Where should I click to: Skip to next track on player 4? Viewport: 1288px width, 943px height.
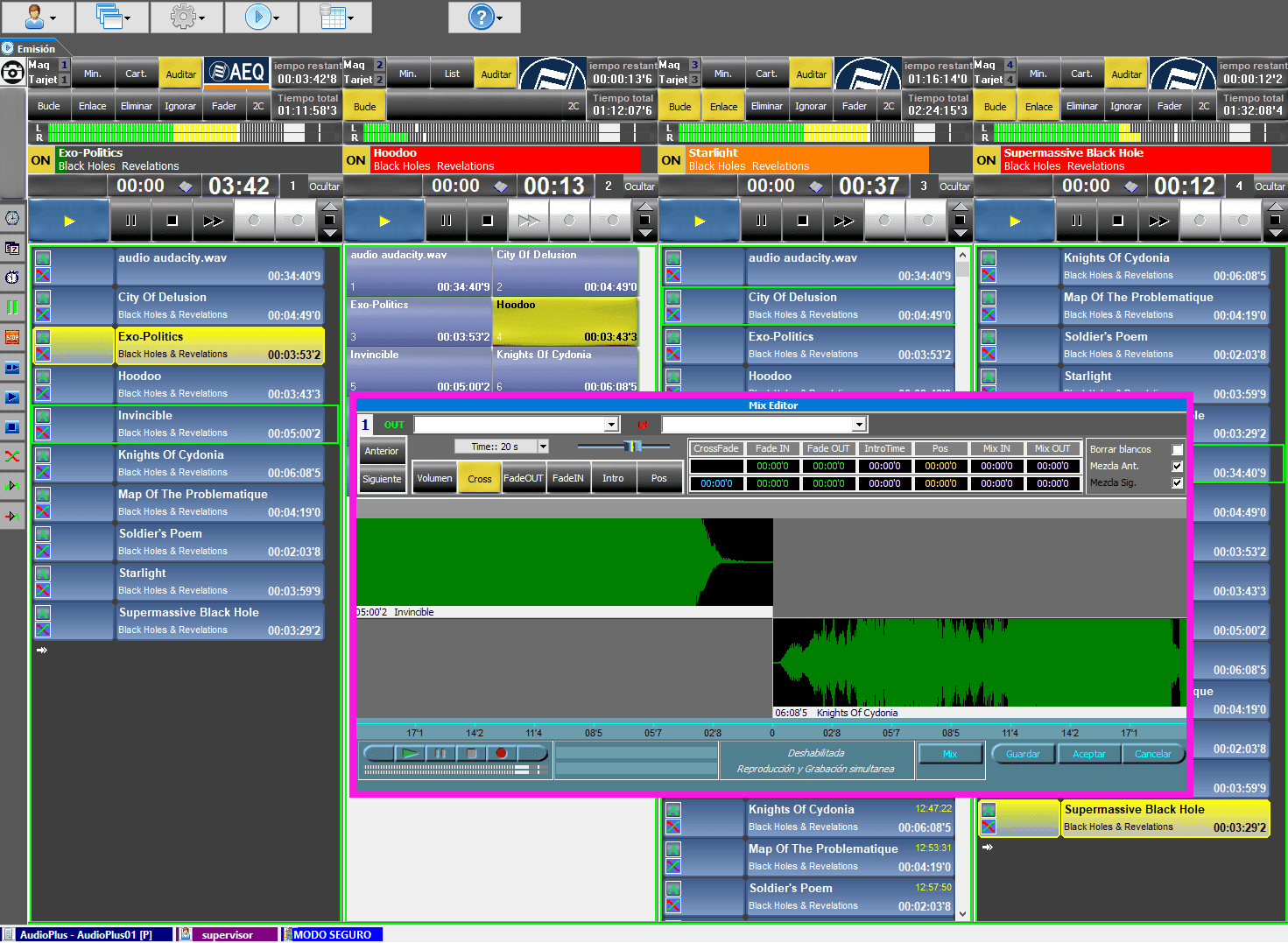point(1159,221)
